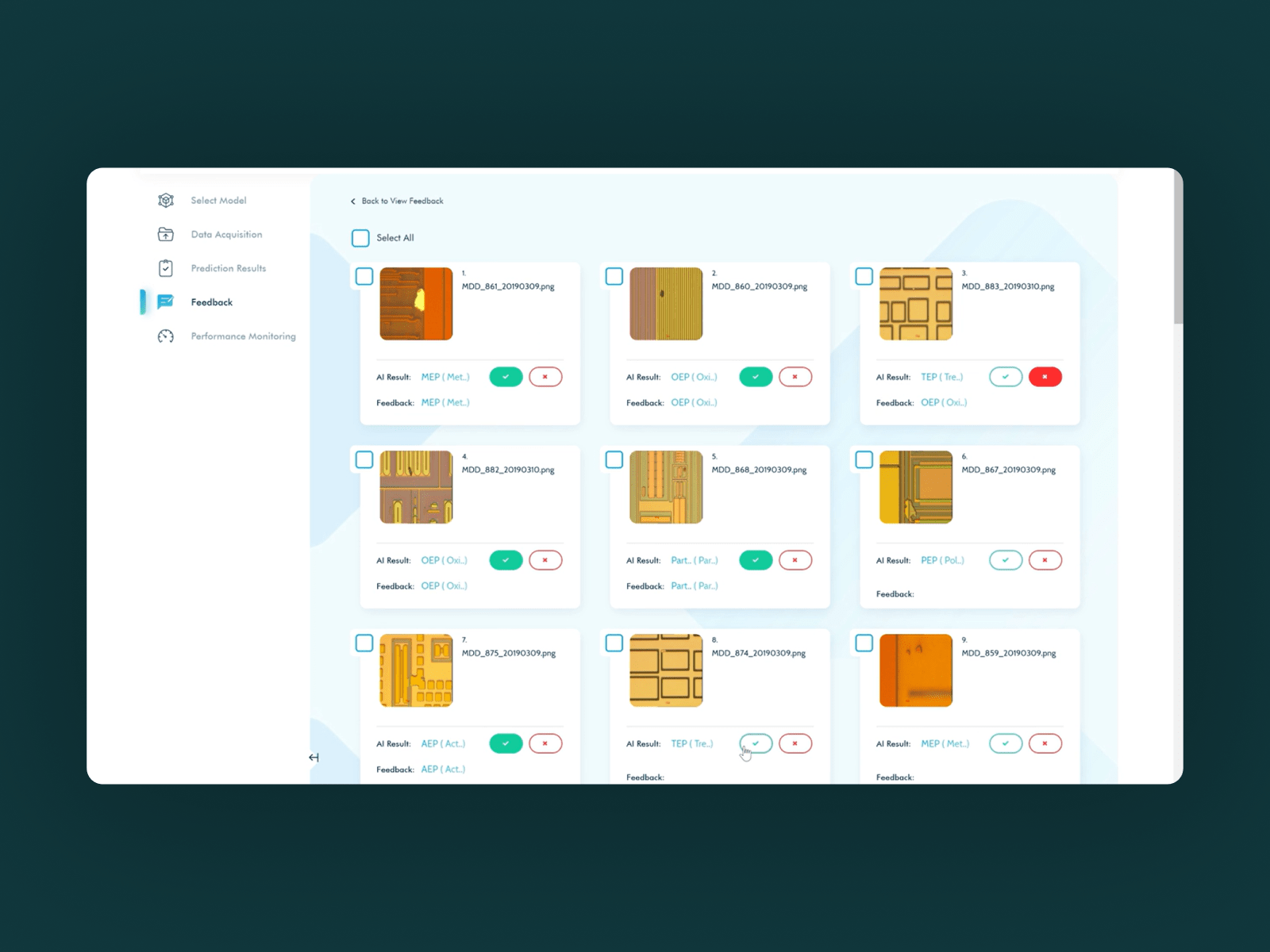
Task: Click the Performance Monitoring gauge icon
Action: (166, 336)
